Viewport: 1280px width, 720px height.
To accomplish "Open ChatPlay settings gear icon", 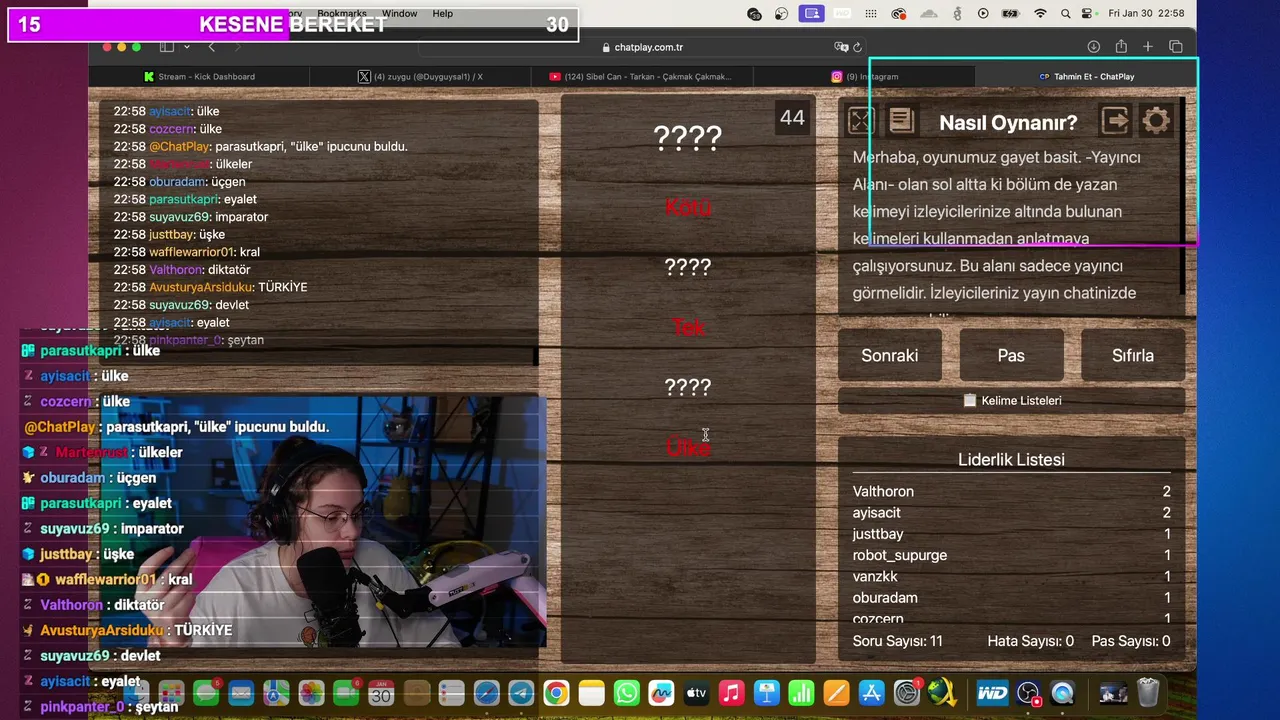I will pos(1156,121).
